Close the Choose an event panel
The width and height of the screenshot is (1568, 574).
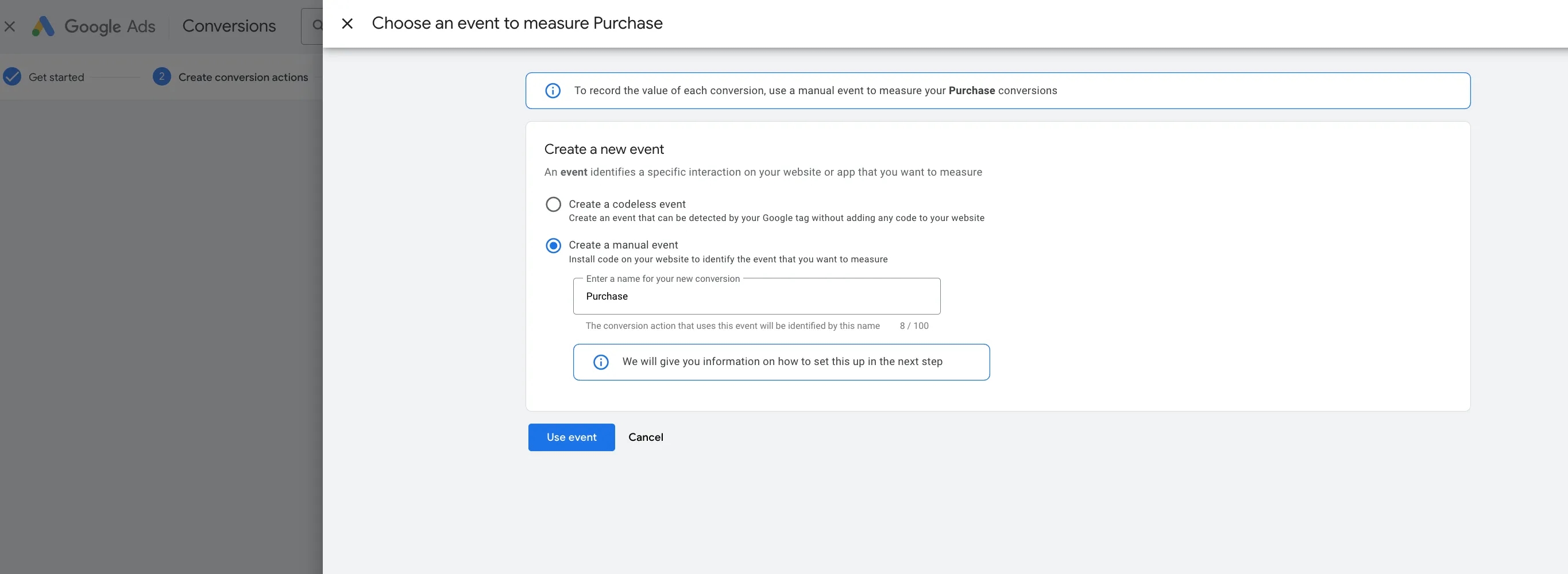coord(347,24)
